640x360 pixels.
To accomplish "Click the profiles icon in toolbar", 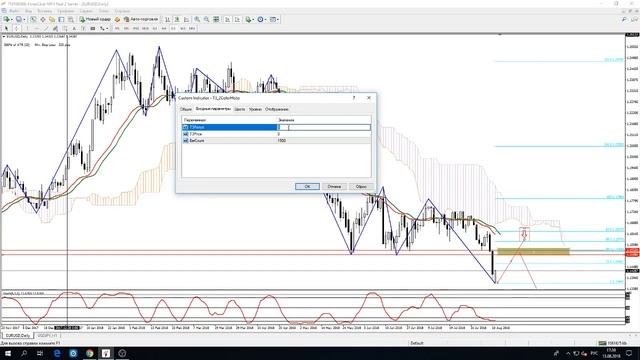I will [x=19, y=19].
